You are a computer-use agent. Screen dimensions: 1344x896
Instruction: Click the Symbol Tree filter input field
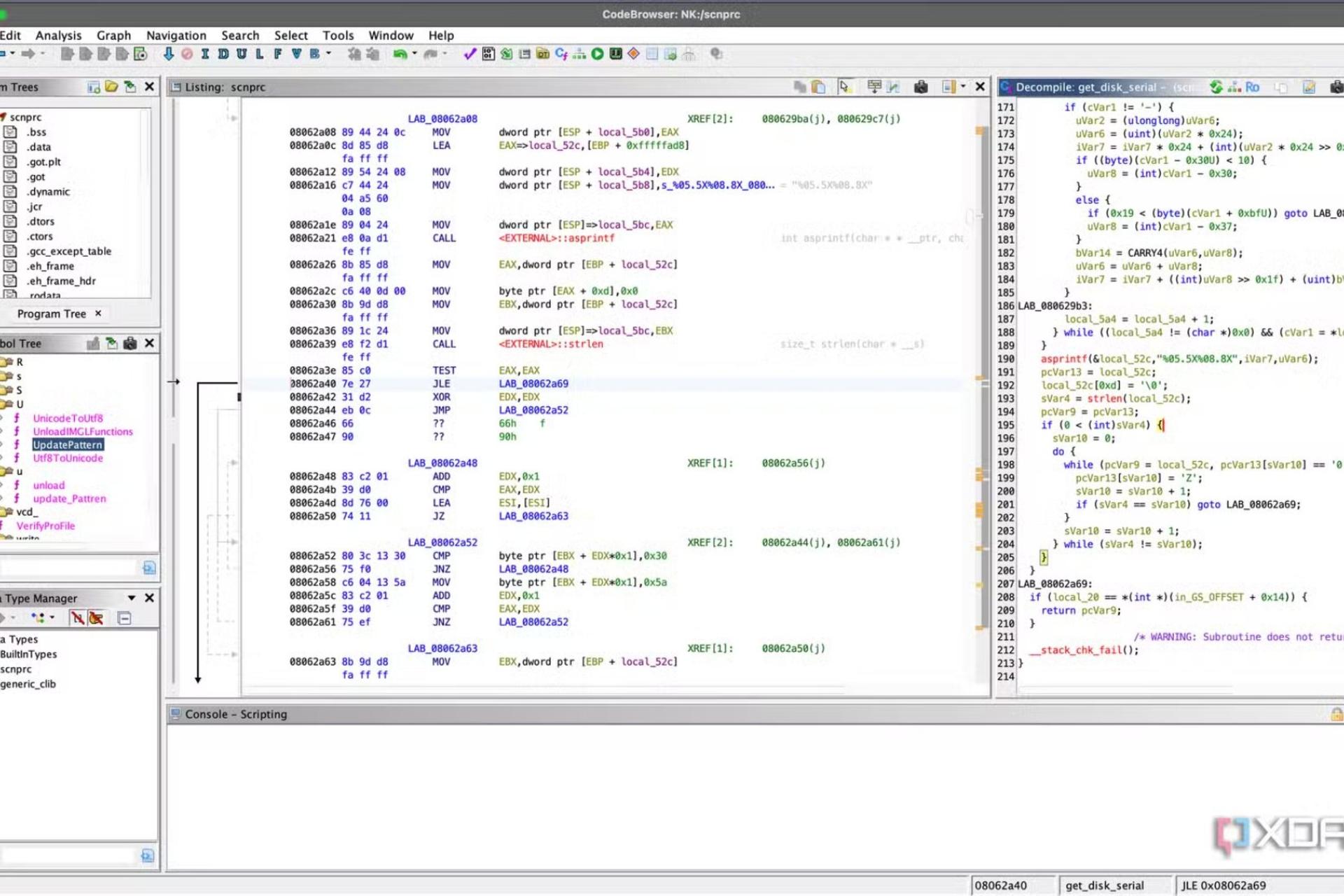point(70,568)
